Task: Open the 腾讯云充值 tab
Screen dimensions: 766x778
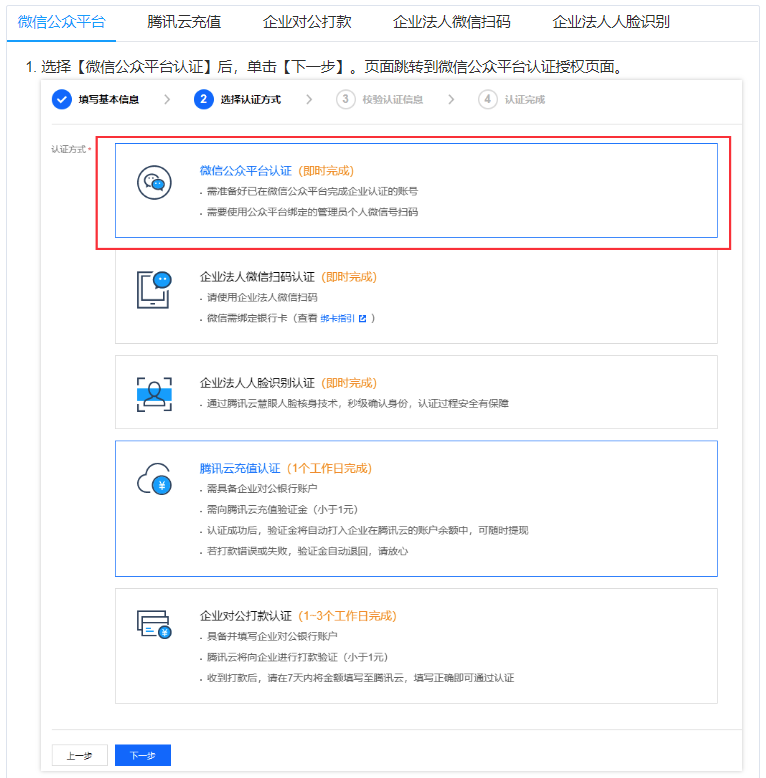Action: point(184,22)
